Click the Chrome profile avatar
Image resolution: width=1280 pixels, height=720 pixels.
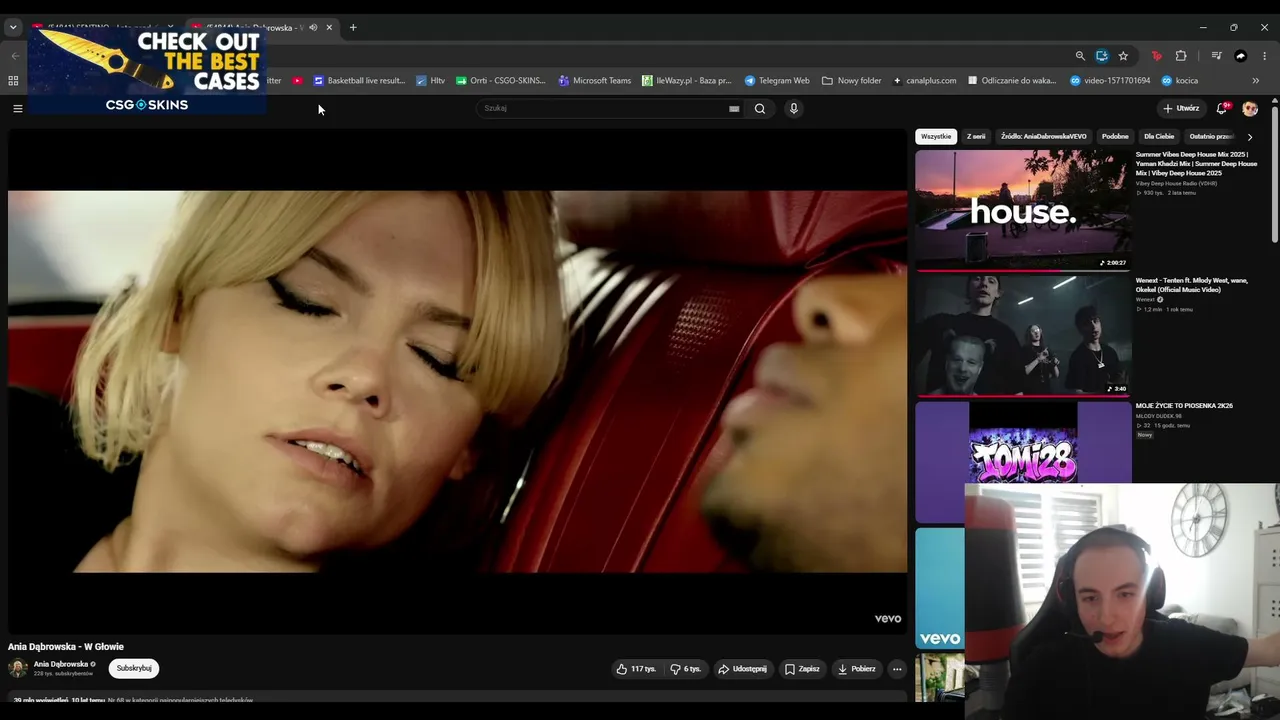pos(1241,56)
